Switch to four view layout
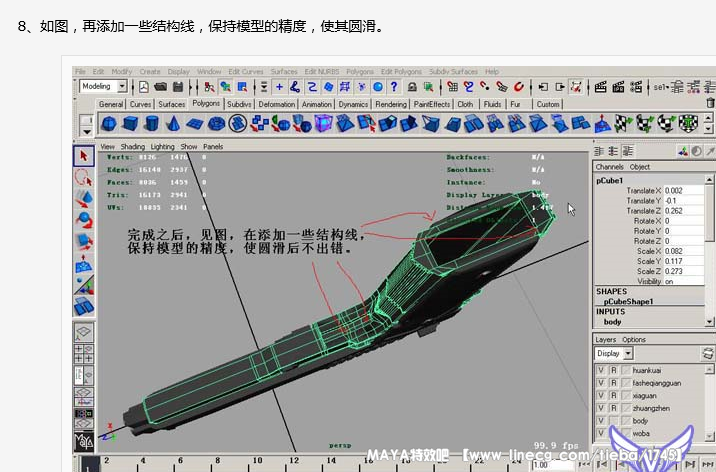The image size is (716, 472). tap(84, 354)
